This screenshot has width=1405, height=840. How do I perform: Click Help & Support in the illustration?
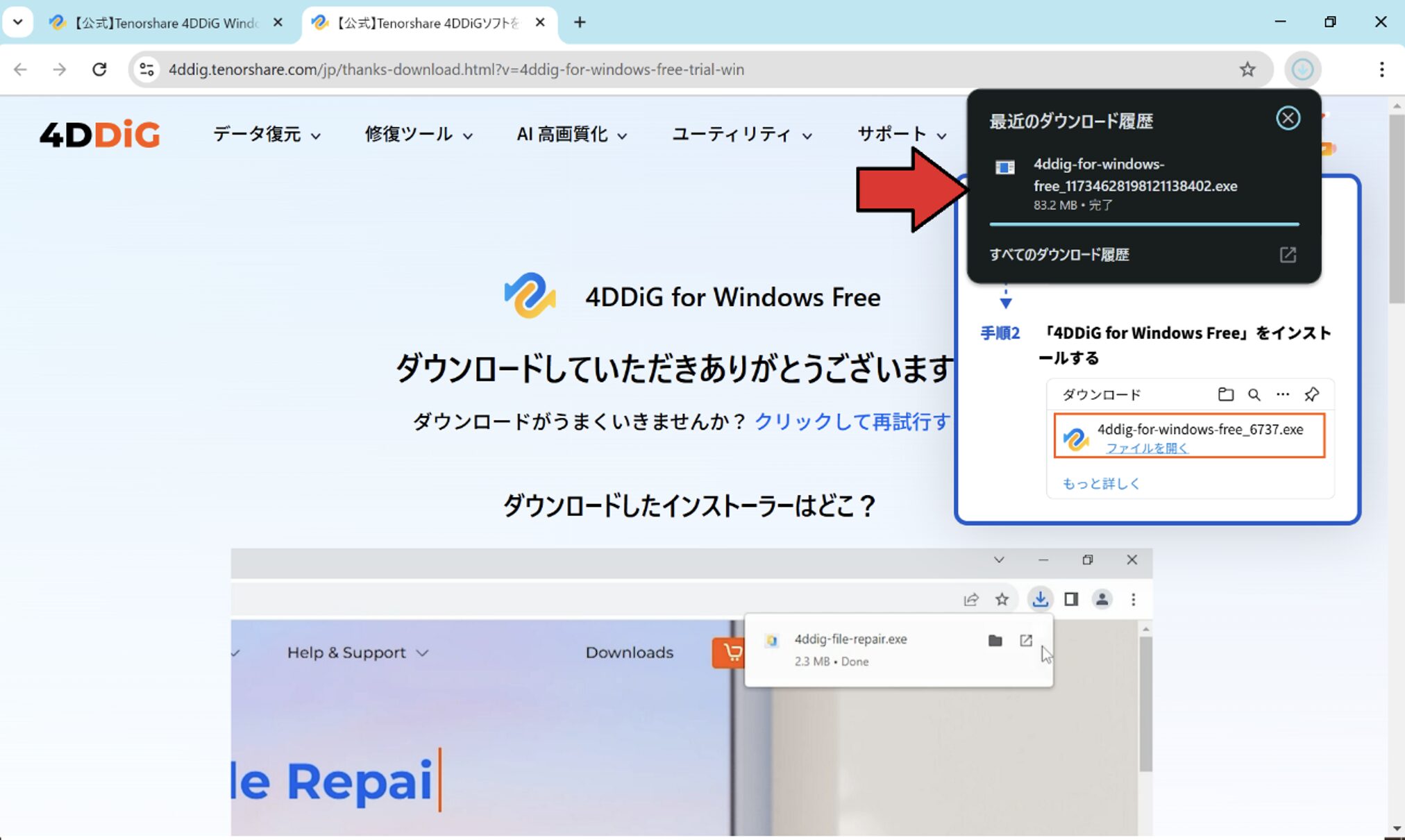(x=357, y=653)
